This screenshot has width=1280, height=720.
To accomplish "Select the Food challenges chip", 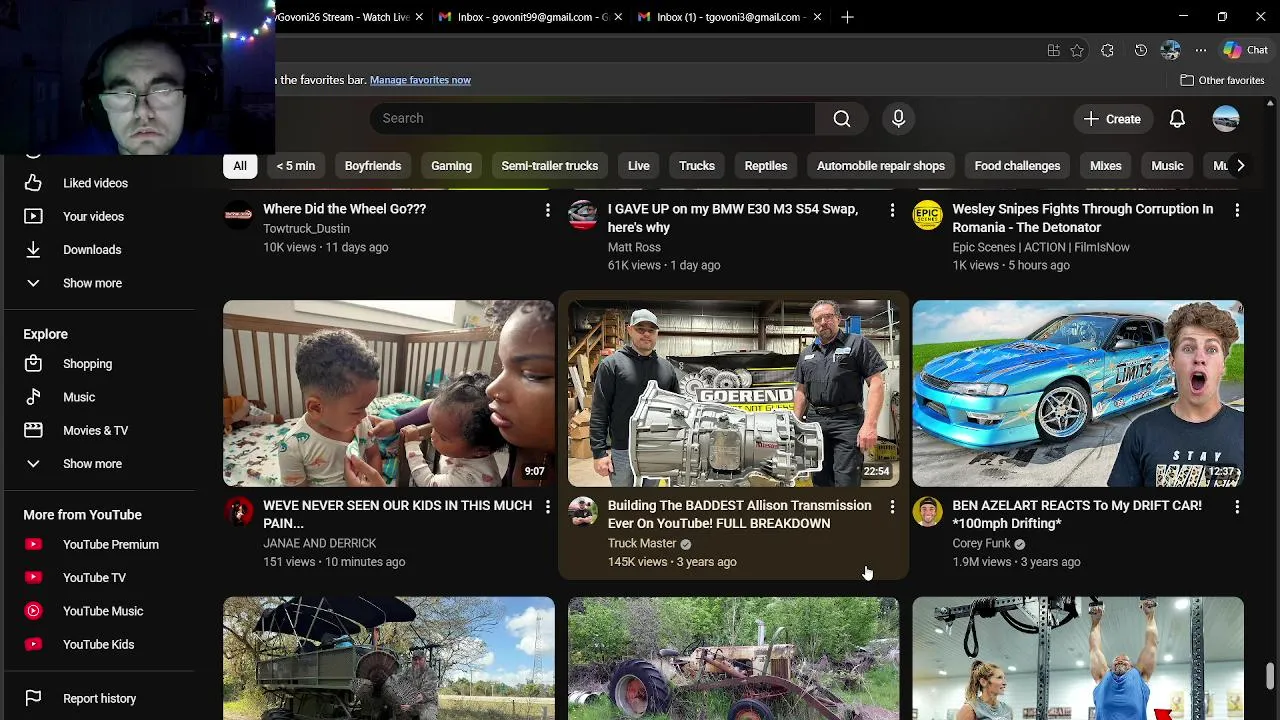I will [x=1017, y=166].
